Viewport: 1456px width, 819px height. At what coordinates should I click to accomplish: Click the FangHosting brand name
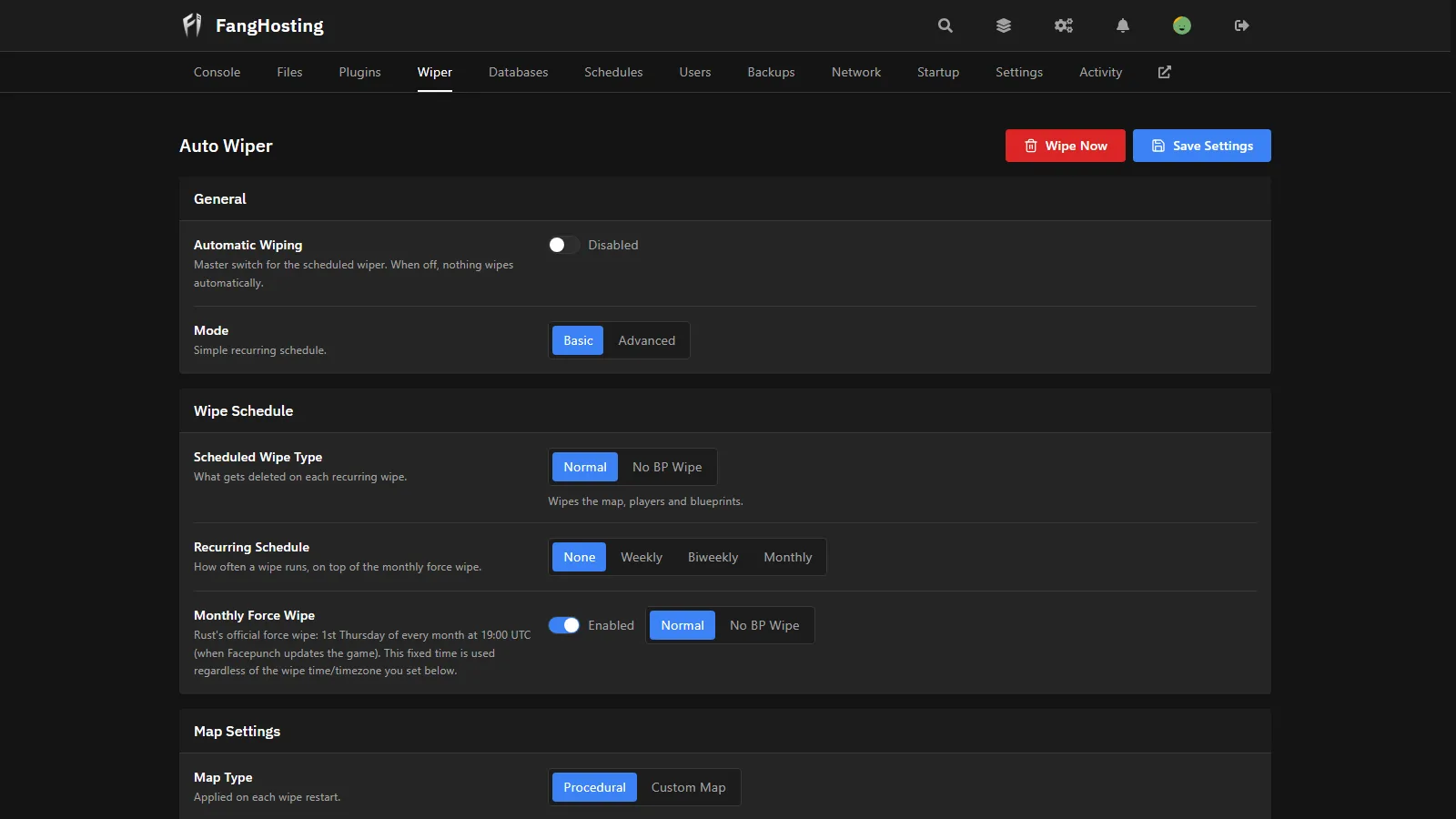(x=269, y=25)
